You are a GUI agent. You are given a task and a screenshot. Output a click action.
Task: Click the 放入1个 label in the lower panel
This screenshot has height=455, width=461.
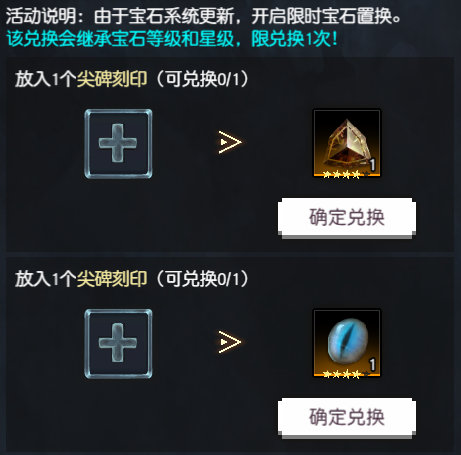pyautogui.click(x=46, y=279)
